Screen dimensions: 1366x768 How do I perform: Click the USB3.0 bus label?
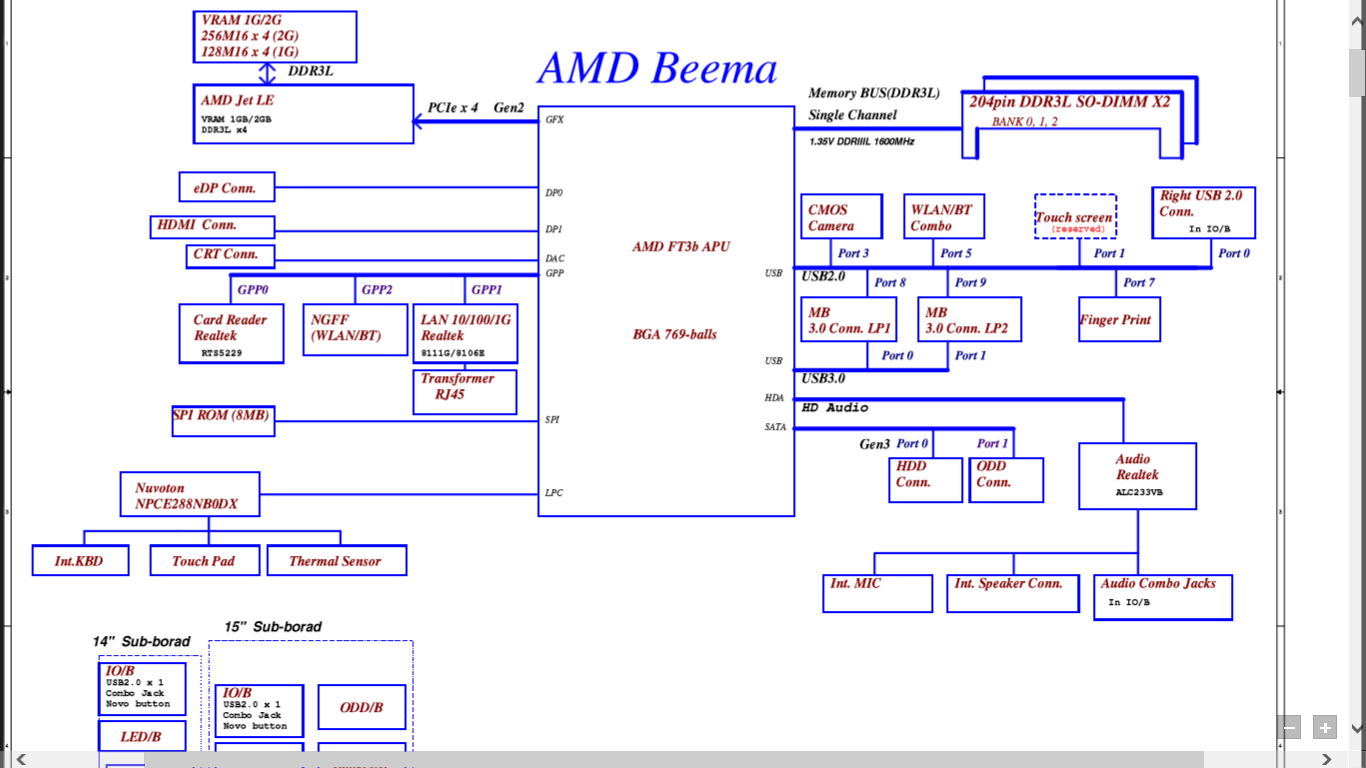click(823, 378)
